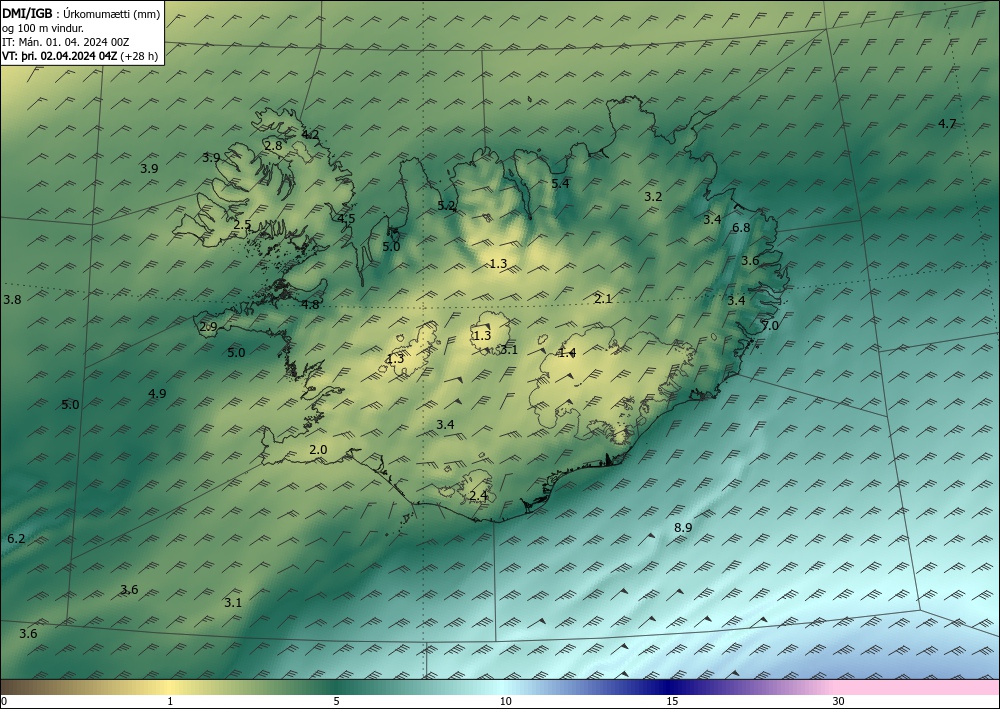Screen dimensions: 1000x709
Task: Click the 'og 100 m vindur.' legend line
Action: click(43, 27)
